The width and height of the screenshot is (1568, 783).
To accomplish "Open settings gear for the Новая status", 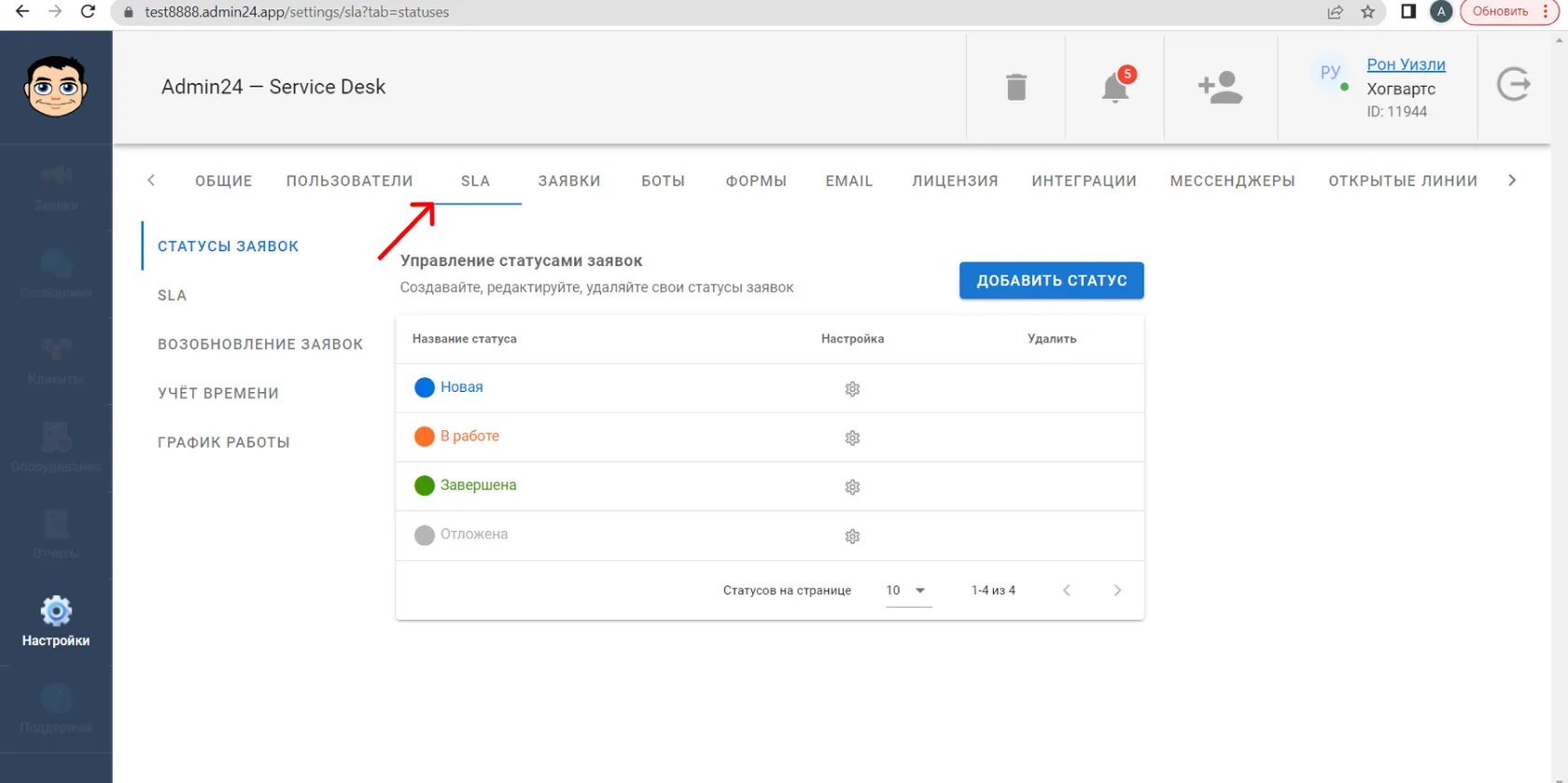I will click(x=852, y=388).
